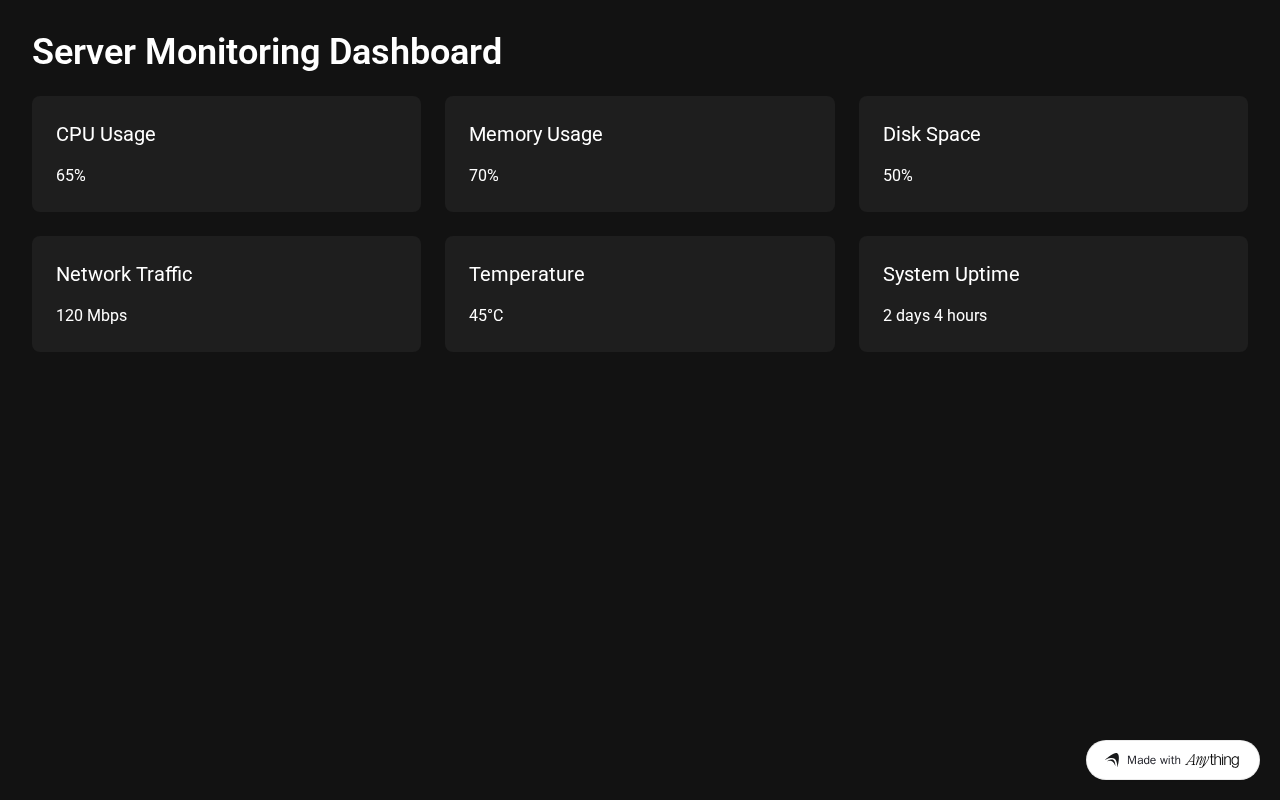Click the 120 Mbps value
The image size is (1280, 800).
(91, 316)
